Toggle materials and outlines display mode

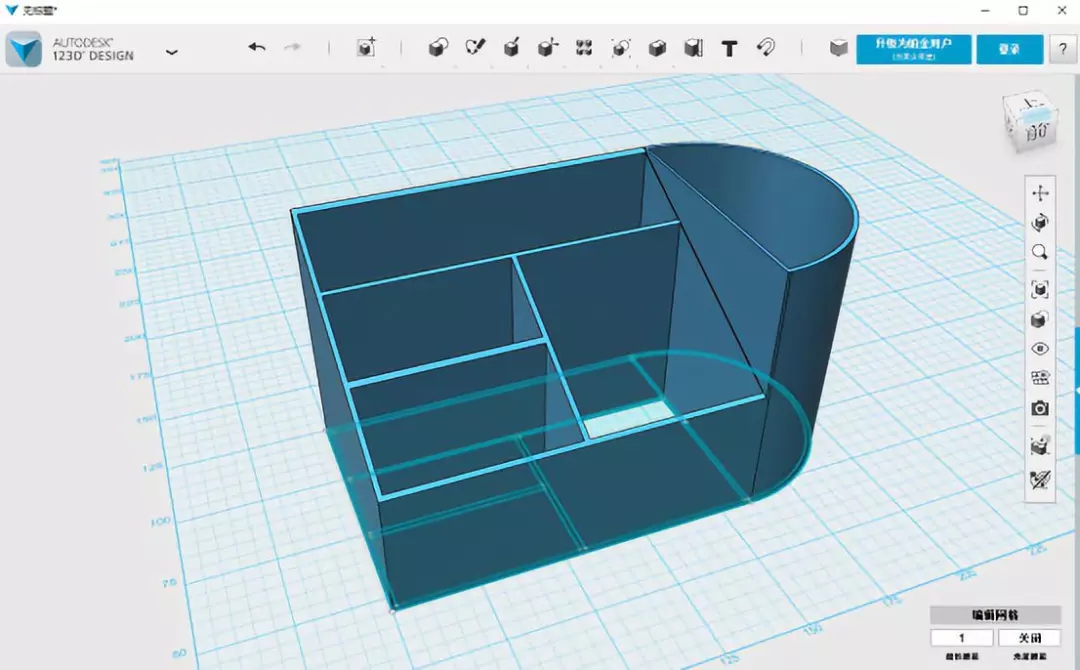pos(1040,320)
